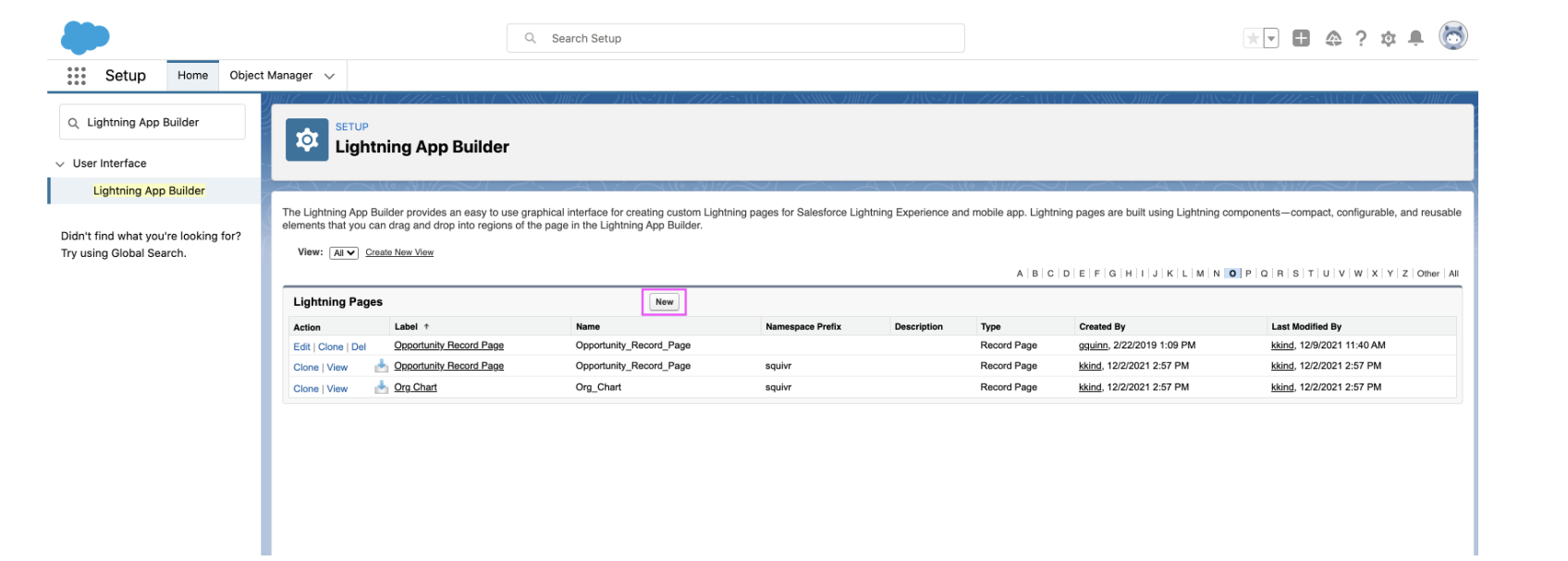Open Global Actions plus icon
This screenshot has height=561, width=1568.
[1301, 38]
